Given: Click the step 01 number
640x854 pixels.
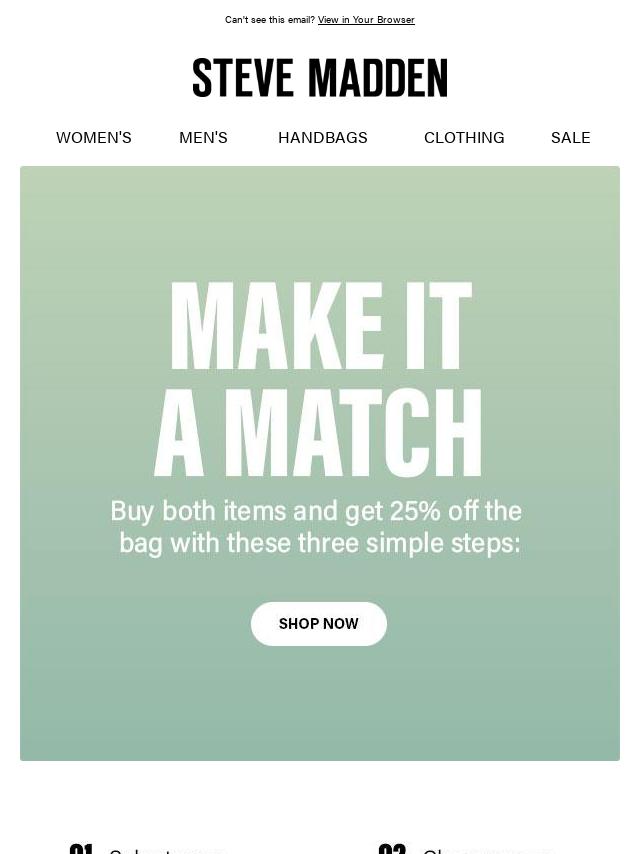Looking at the screenshot, I should pyautogui.click(x=82, y=849).
